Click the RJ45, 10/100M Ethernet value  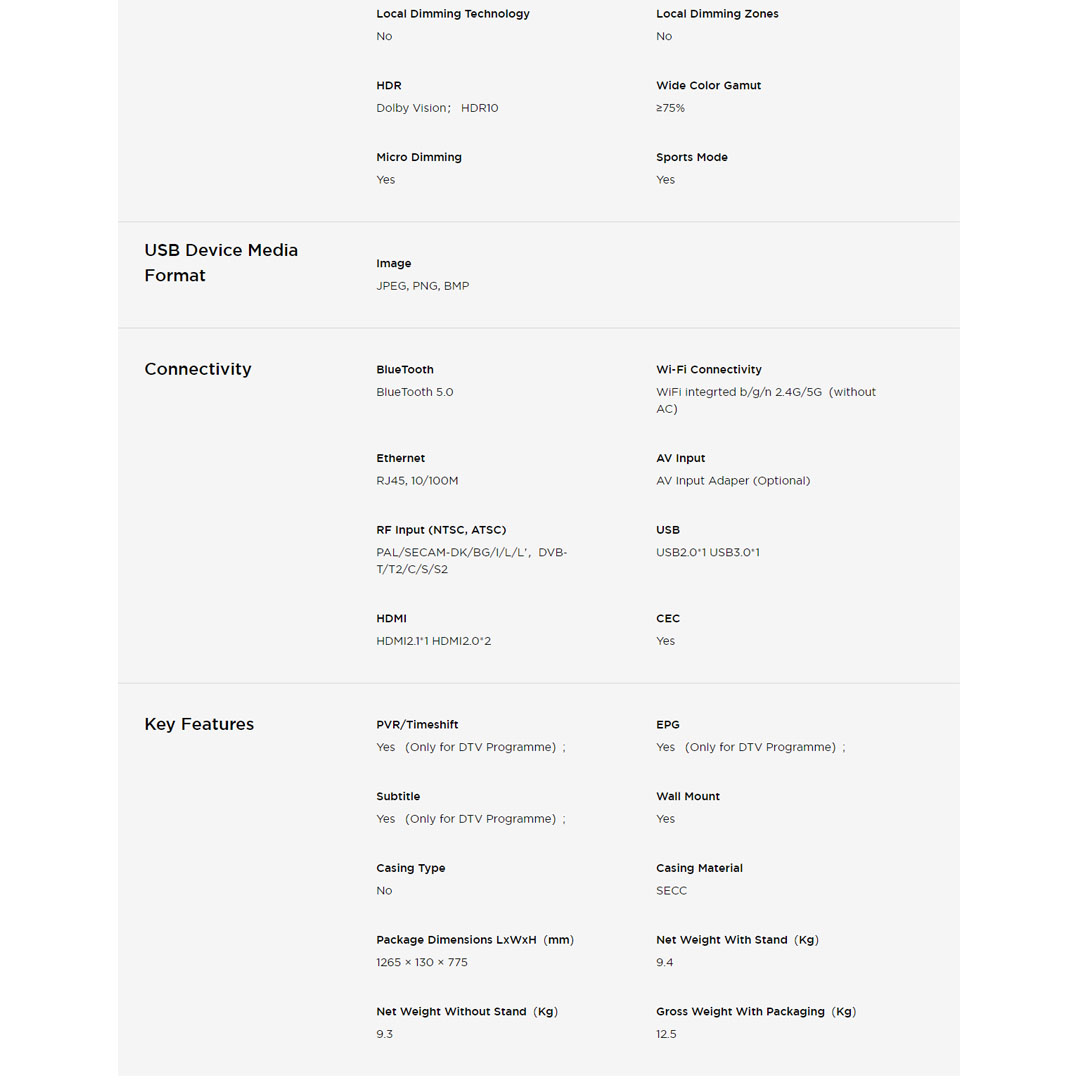click(417, 481)
